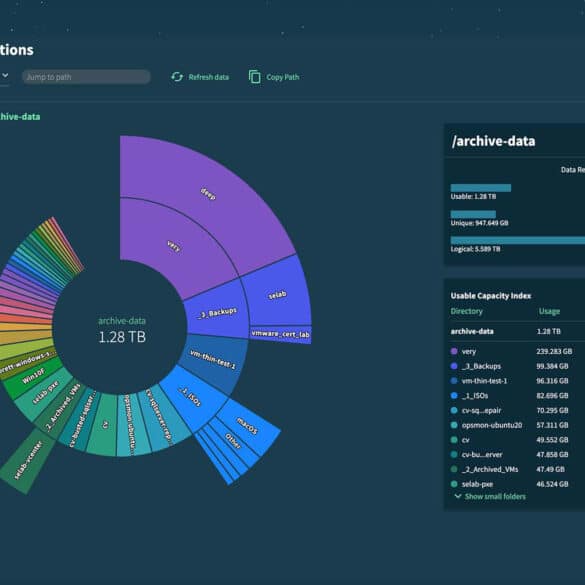585x585 pixels.
Task: Click swatch beside 'opsmon-ubuntu20' row
Action: (454, 425)
